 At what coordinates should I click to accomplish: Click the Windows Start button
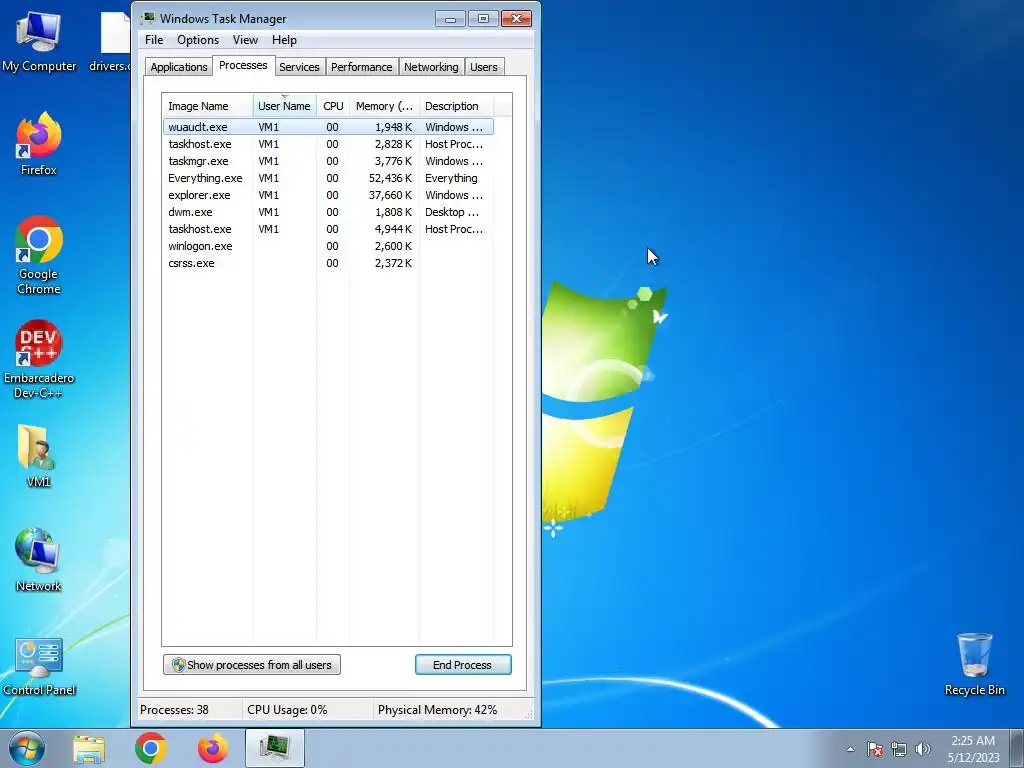click(27, 748)
